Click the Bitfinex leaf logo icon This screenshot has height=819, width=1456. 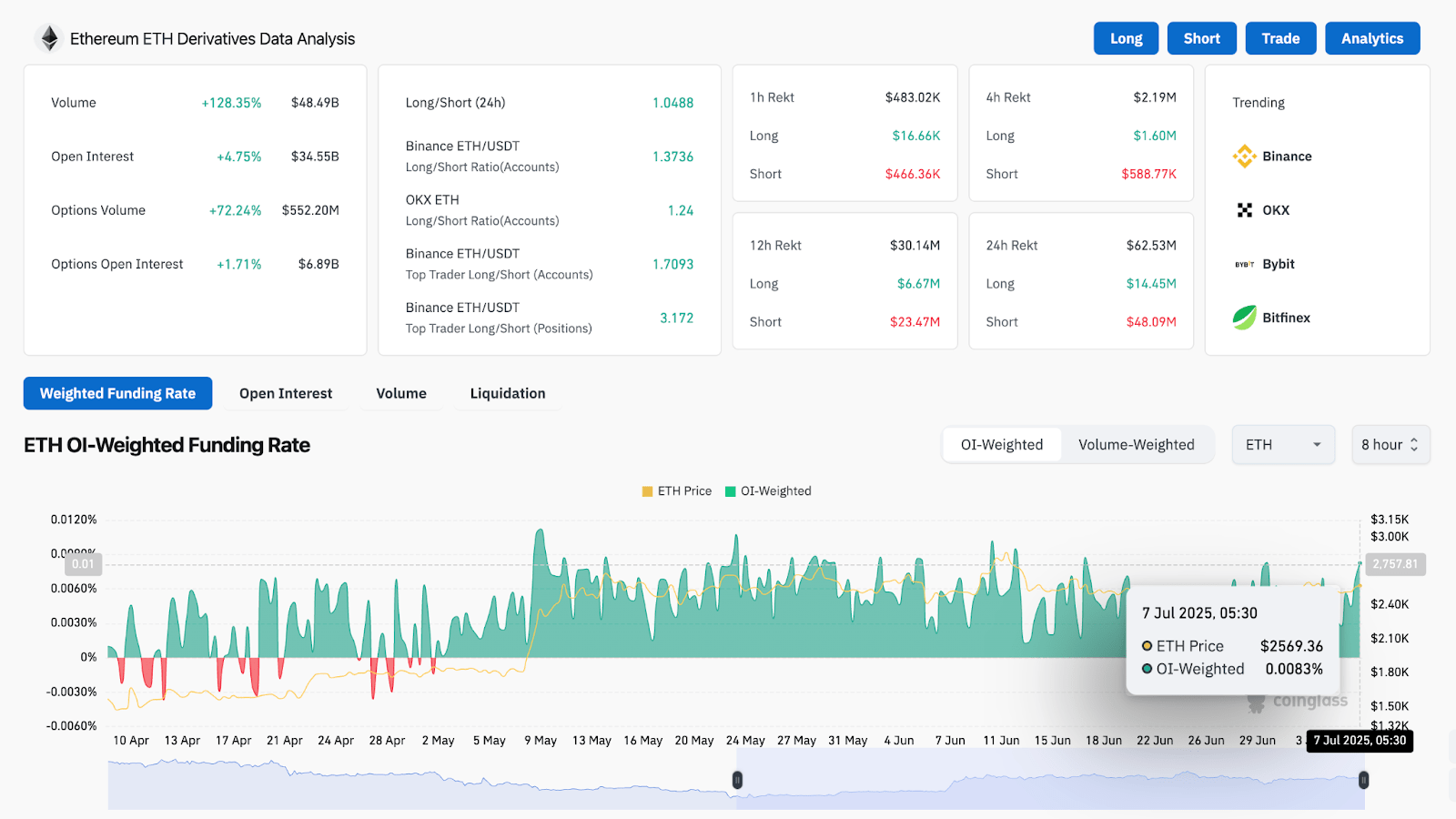tap(1244, 318)
